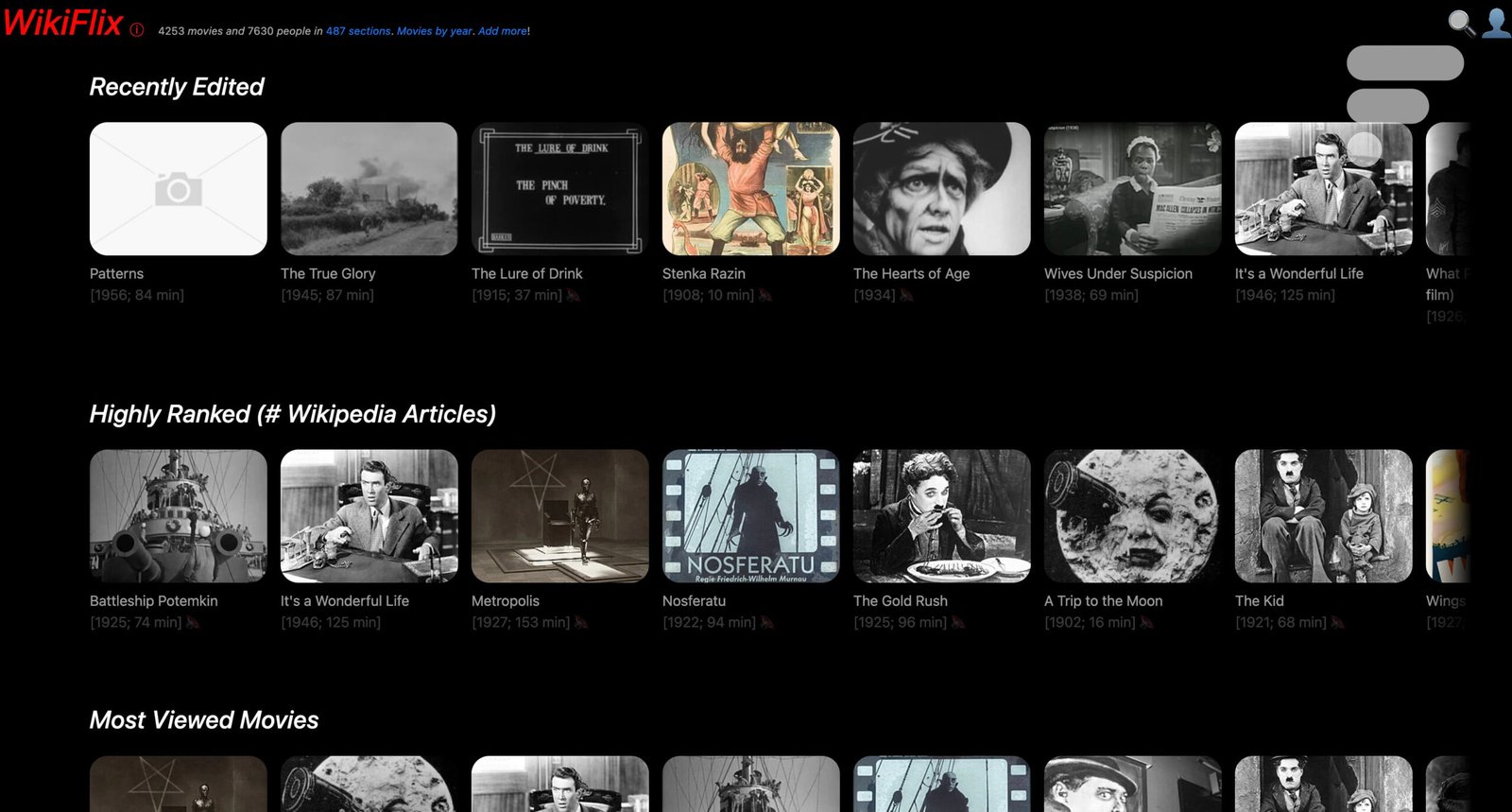Screen dimensions: 1512x812
Task: Click the red info icon beside WikiFlix
Action: click(x=137, y=30)
